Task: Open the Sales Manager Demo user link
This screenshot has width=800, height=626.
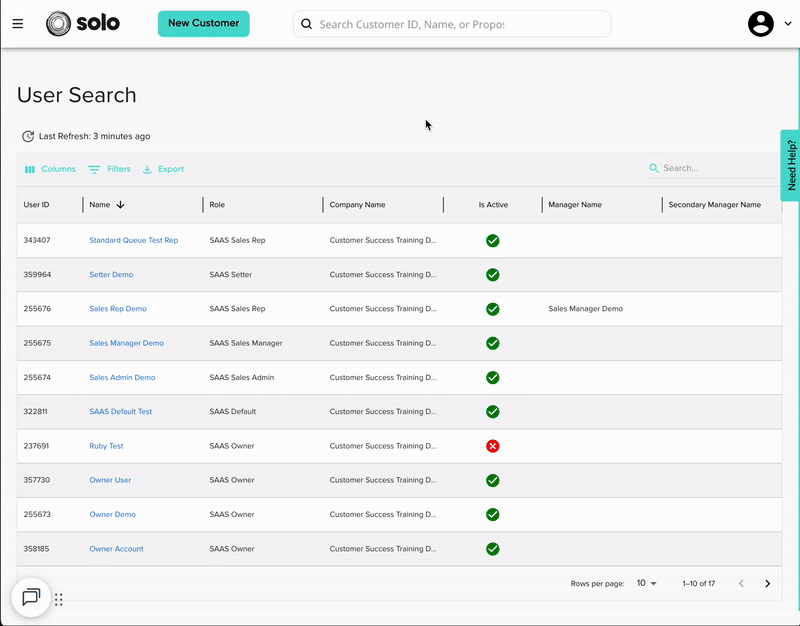Action: (126, 343)
